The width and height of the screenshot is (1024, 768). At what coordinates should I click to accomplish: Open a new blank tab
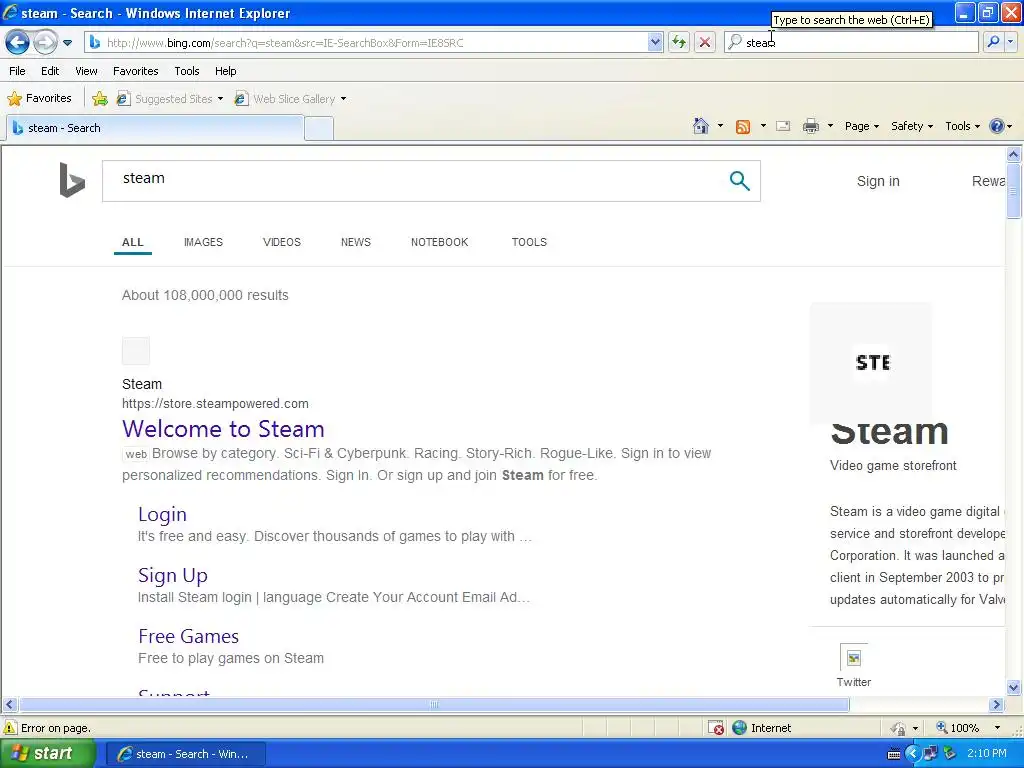tap(319, 129)
